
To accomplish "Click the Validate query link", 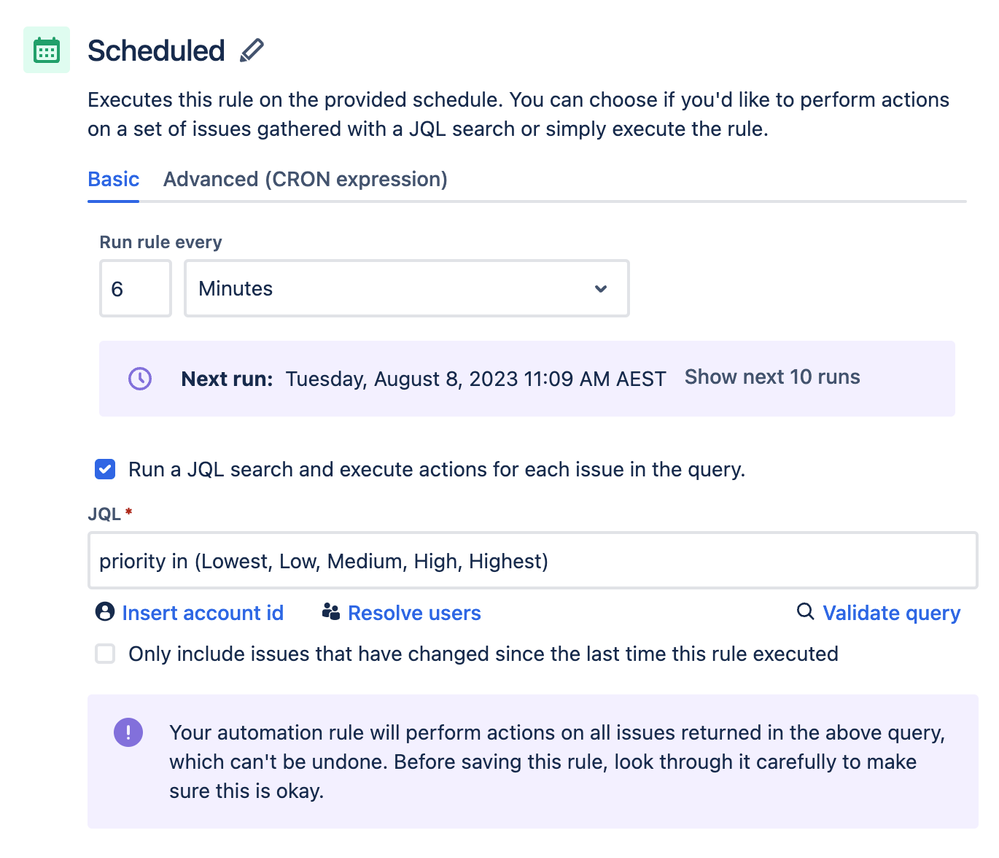I will 891,613.
